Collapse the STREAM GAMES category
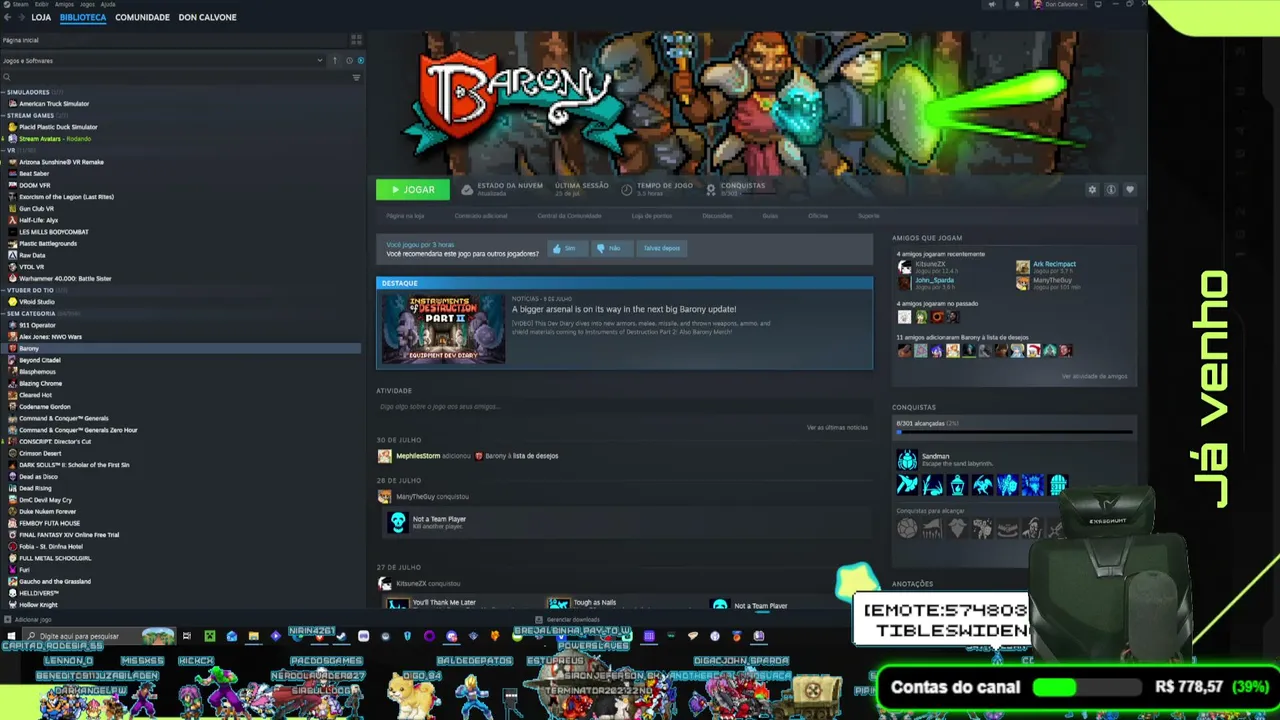The height and width of the screenshot is (720, 1280). tap(3, 115)
